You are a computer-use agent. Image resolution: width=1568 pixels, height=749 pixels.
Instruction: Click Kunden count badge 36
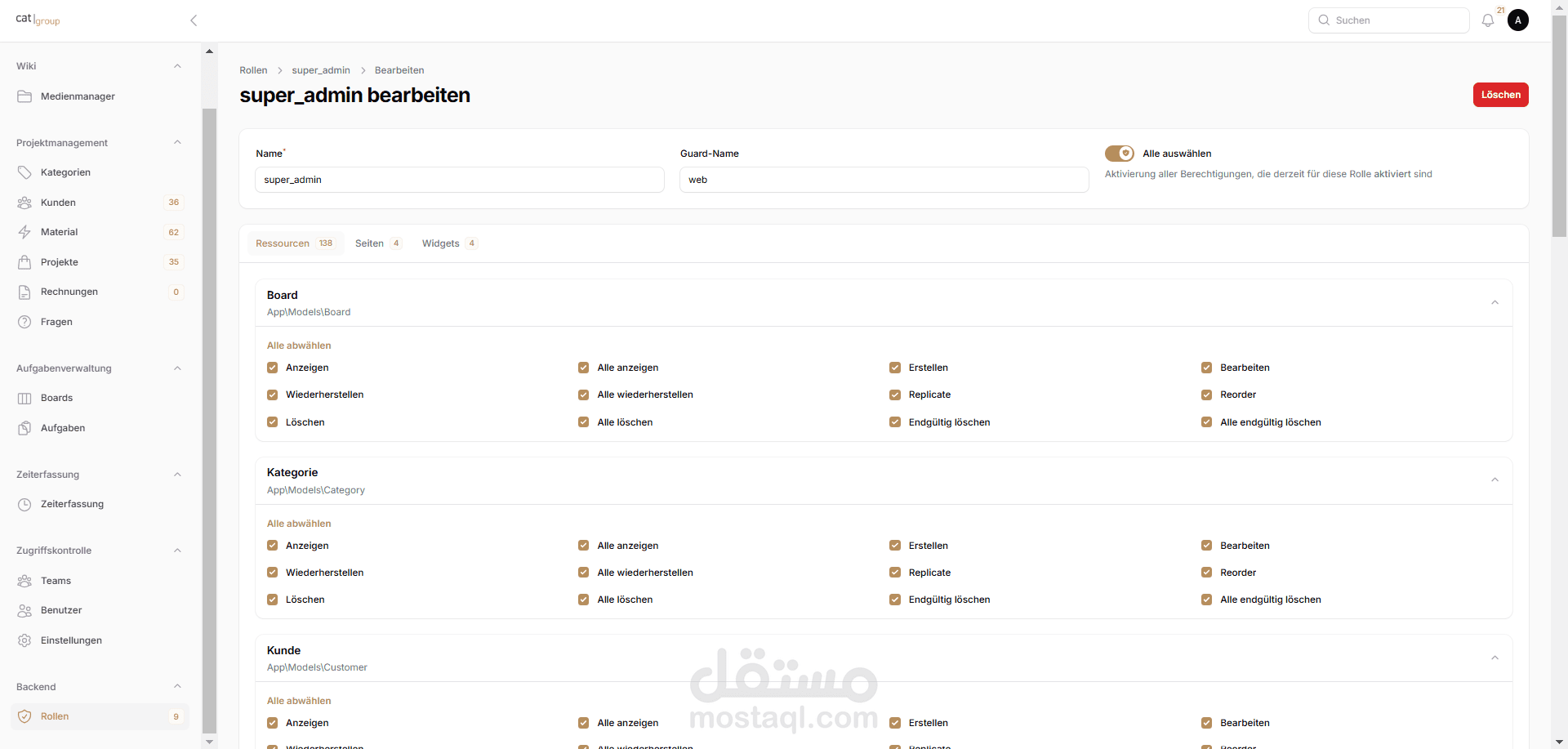pos(174,203)
